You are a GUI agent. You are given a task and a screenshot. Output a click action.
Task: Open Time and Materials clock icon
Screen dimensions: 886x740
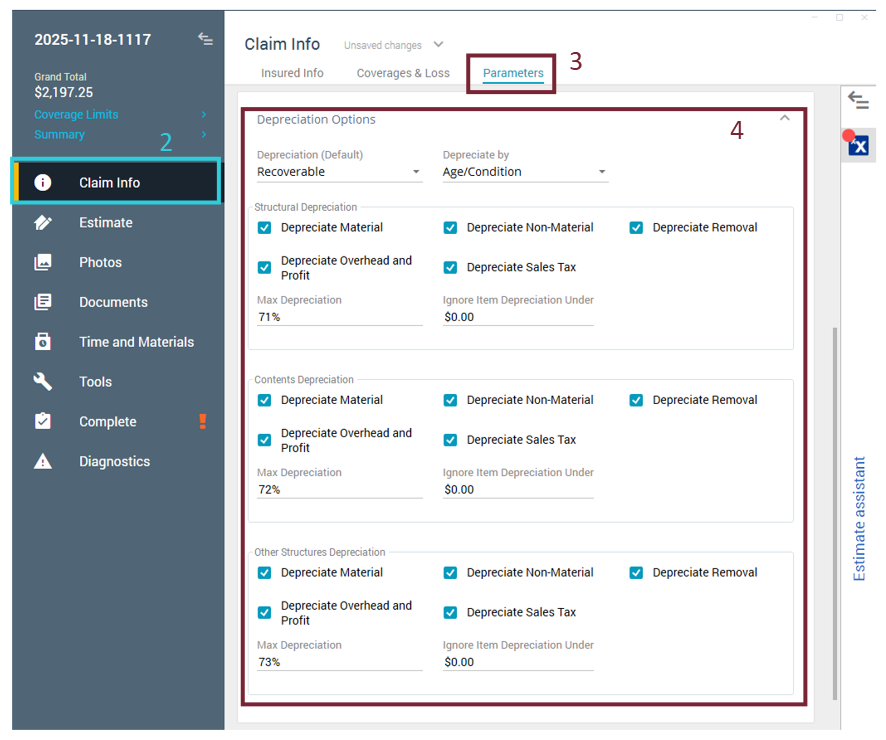point(43,342)
